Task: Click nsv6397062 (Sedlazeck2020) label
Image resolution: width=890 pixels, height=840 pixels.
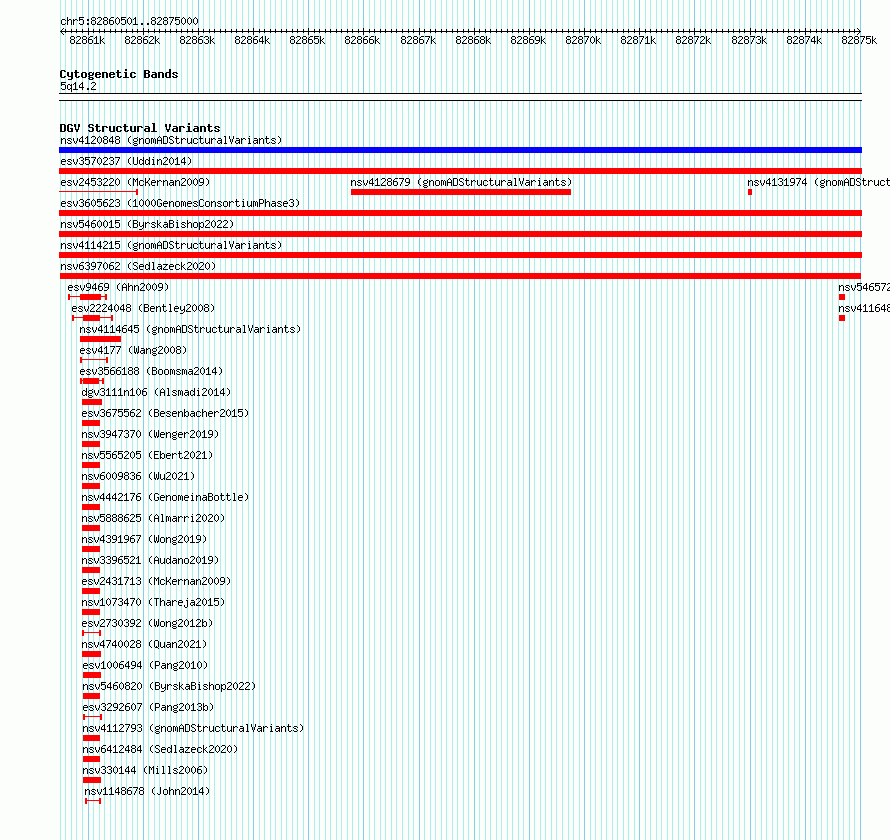Action: point(138,266)
